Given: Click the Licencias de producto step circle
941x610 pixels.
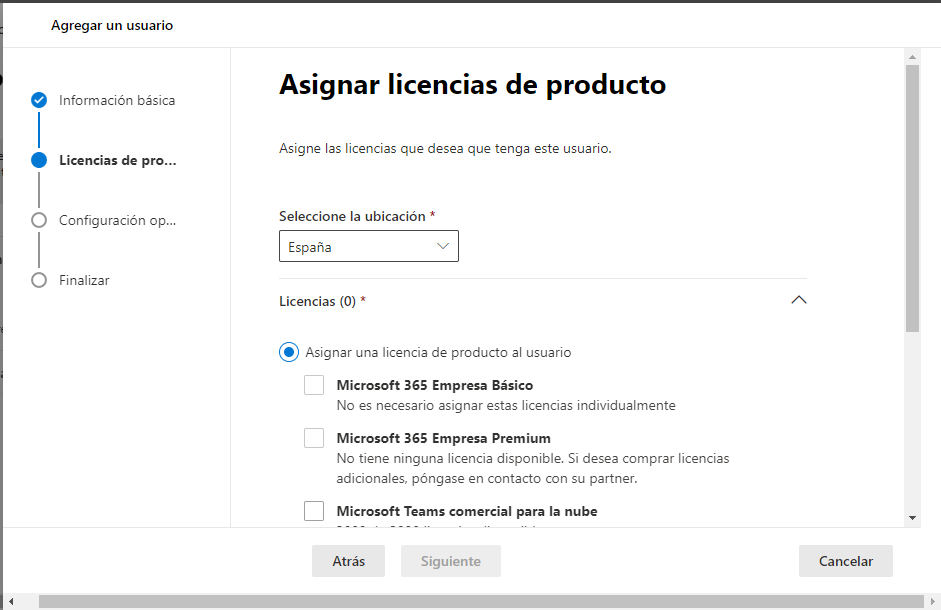Looking at the screenshot, I should point(39,160).
